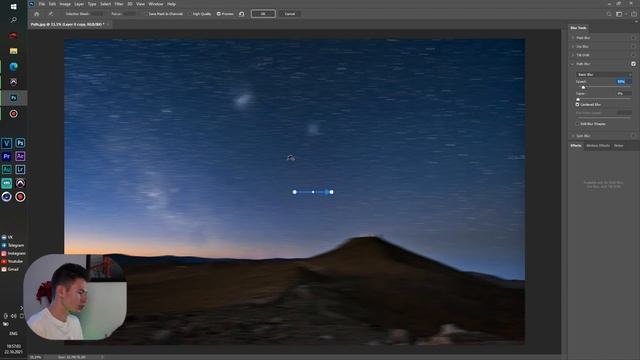Enable Edit Blur Shapes checkbox

pos(578,124)
